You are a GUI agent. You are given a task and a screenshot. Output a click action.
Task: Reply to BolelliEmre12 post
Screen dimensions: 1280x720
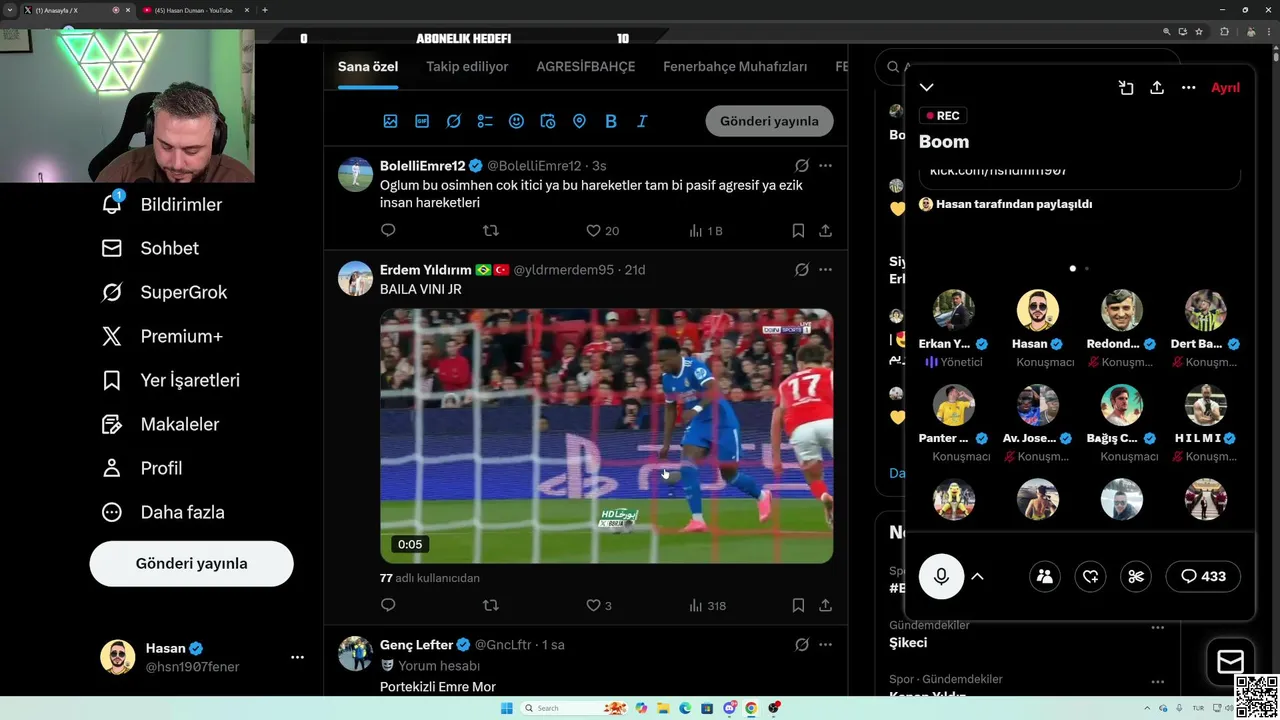click(388, 230)
